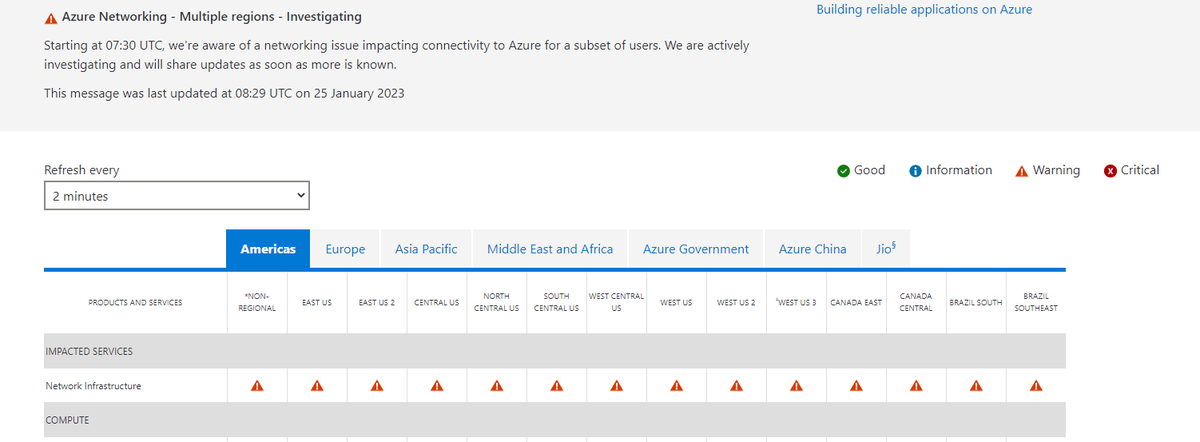Click warning icon under West Central US column

click(617, 386)
